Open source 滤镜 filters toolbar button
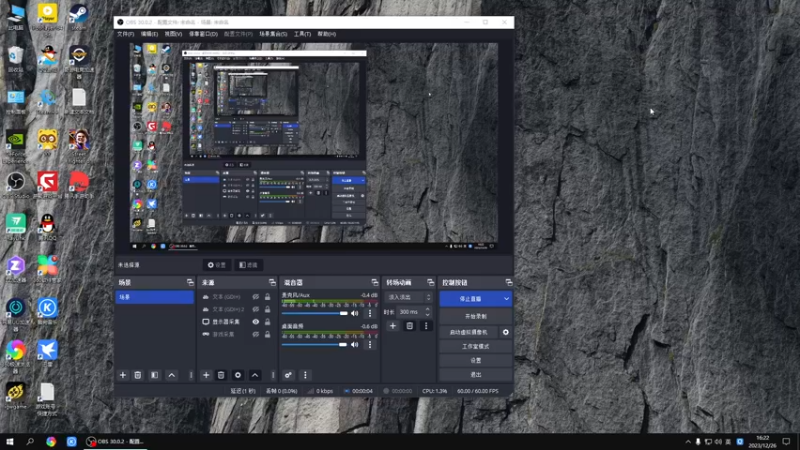This screenshot has height=450, width=800. [x=248, y=265]
